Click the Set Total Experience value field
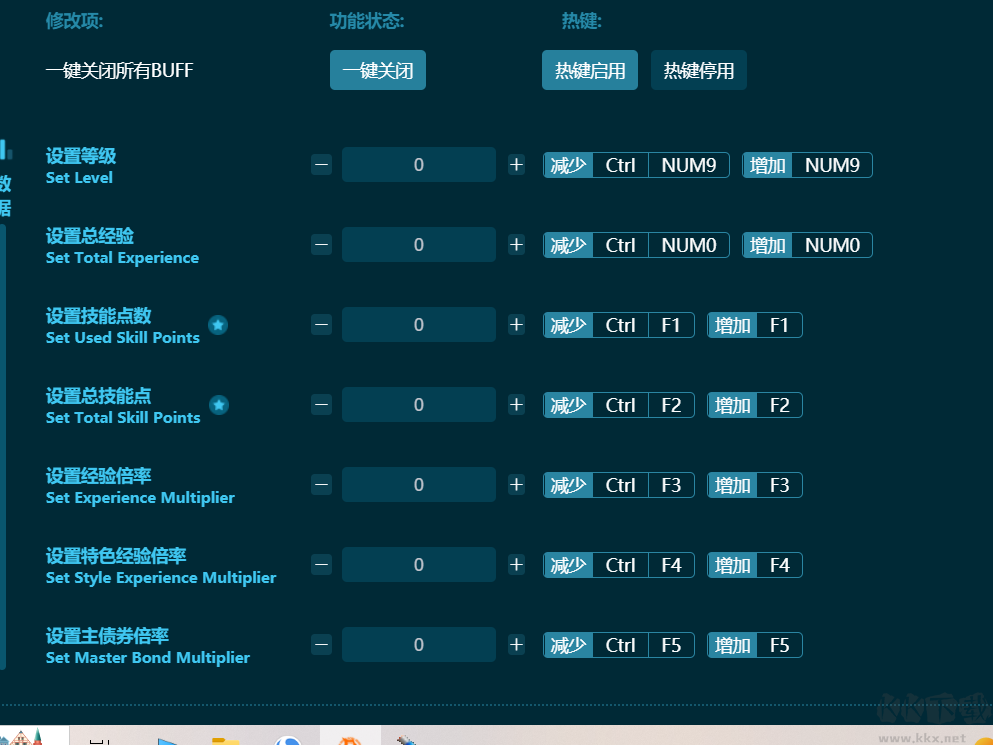The image size is (993, 745). (x=419, y=245)
